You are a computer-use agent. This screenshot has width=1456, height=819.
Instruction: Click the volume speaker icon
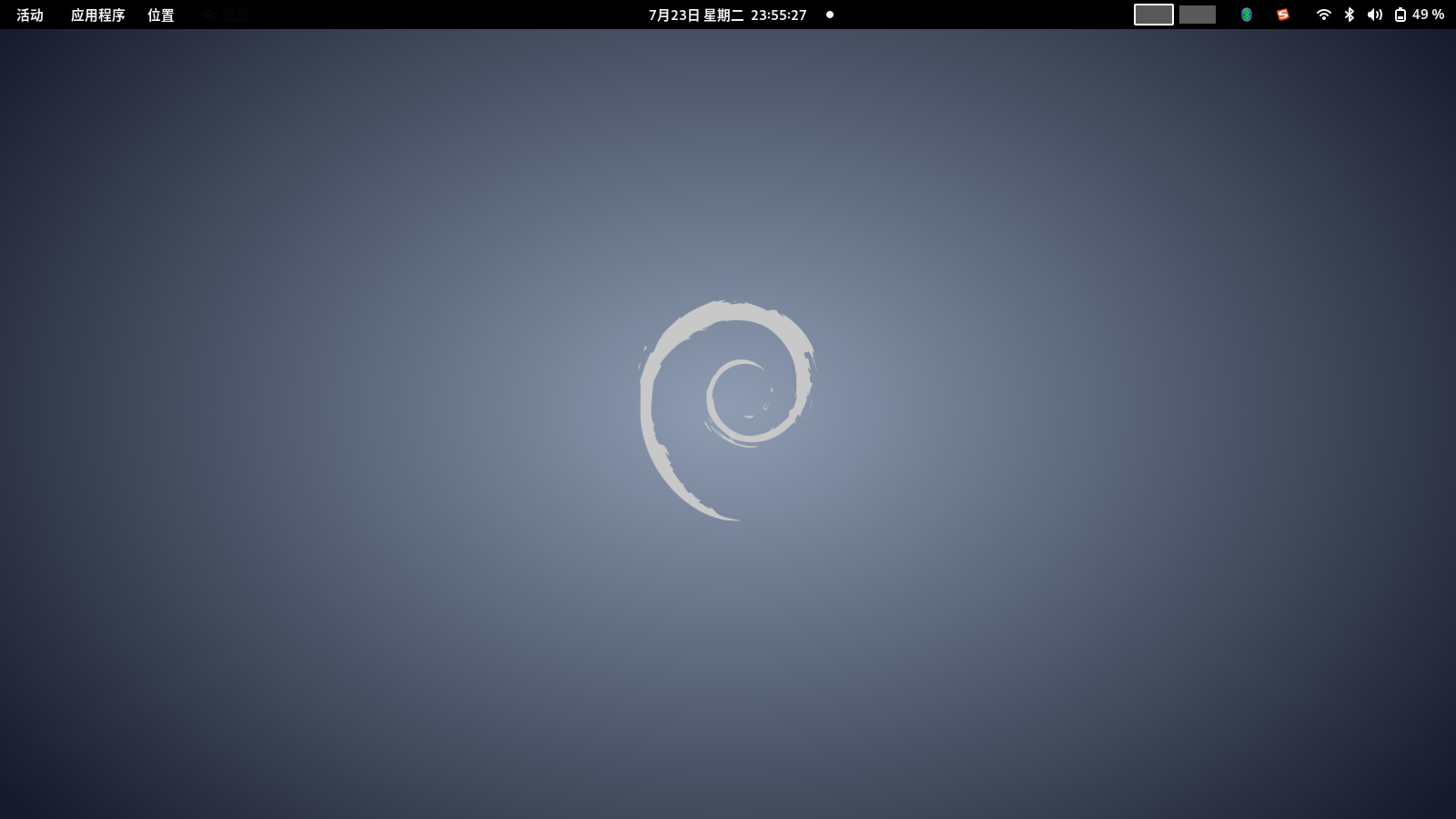(x=1375, y=15)
